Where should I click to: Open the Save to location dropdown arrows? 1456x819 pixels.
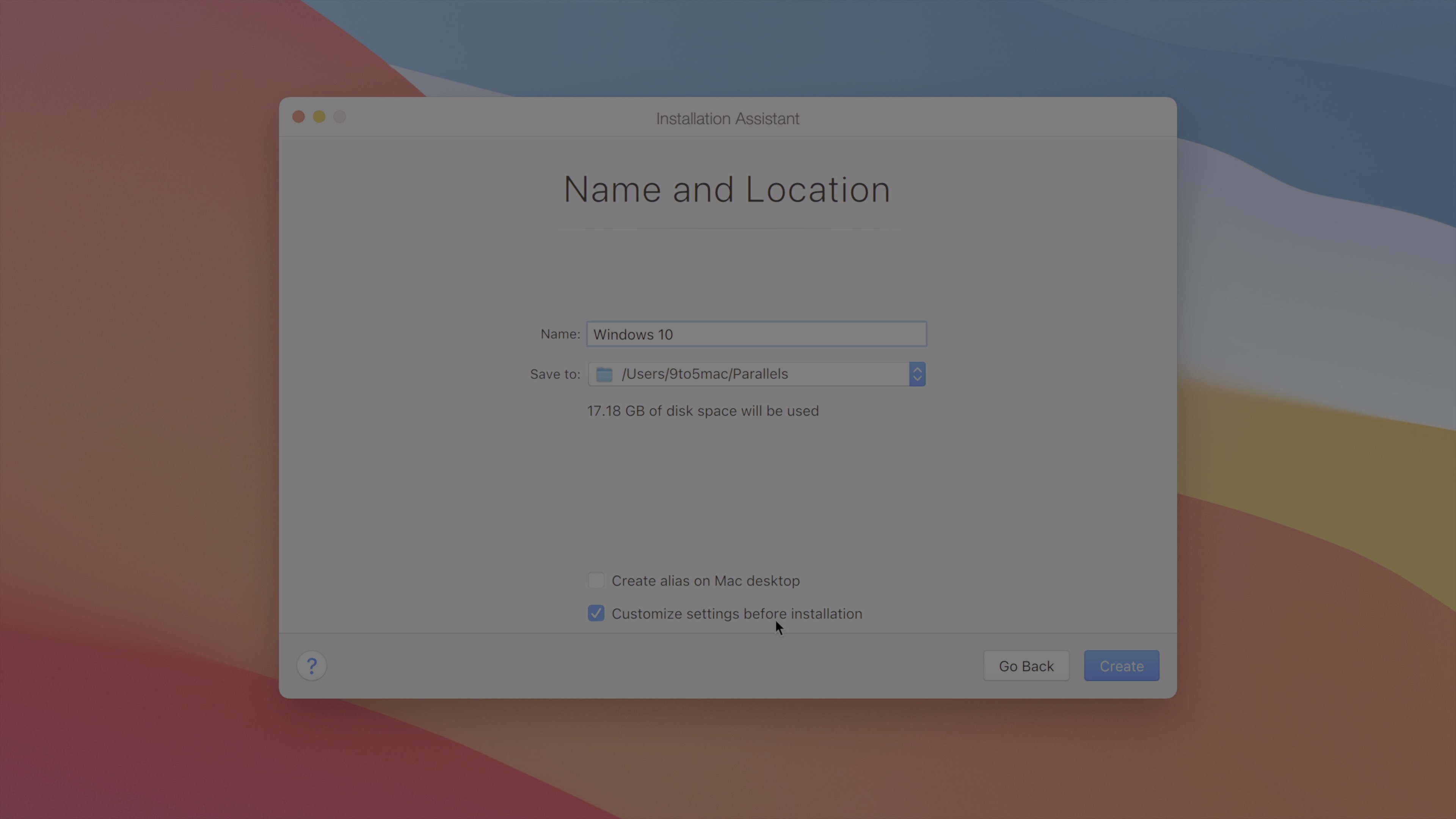coord(917,374)
